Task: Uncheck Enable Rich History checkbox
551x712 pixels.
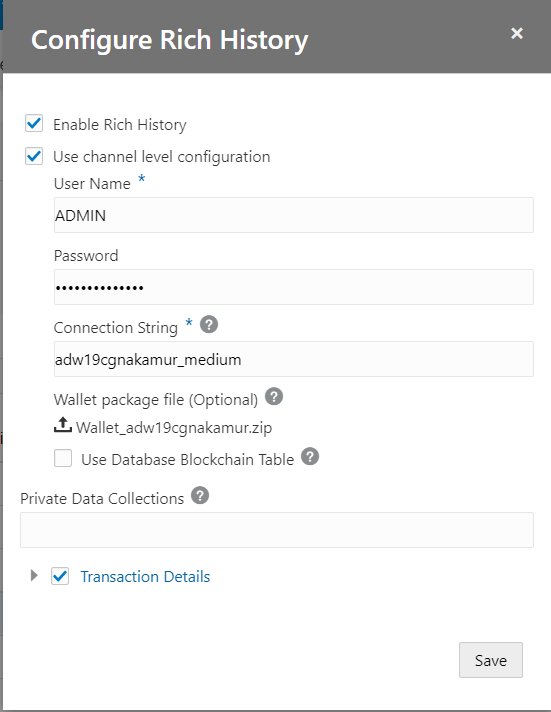Action: [34, 124]
